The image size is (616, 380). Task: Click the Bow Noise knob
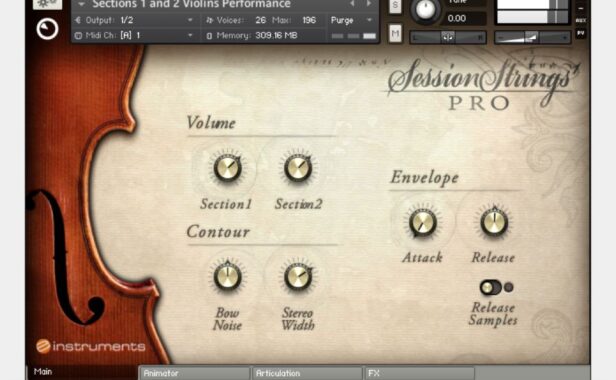227,277
